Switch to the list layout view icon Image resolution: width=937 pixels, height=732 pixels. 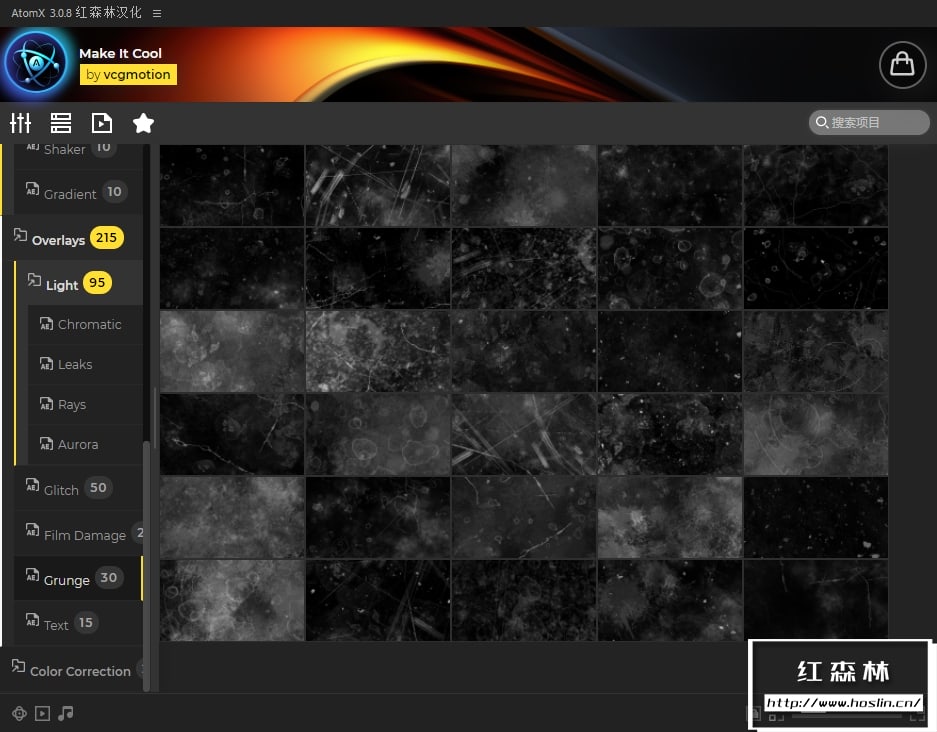pyautogui.click(x=61, y=123)
